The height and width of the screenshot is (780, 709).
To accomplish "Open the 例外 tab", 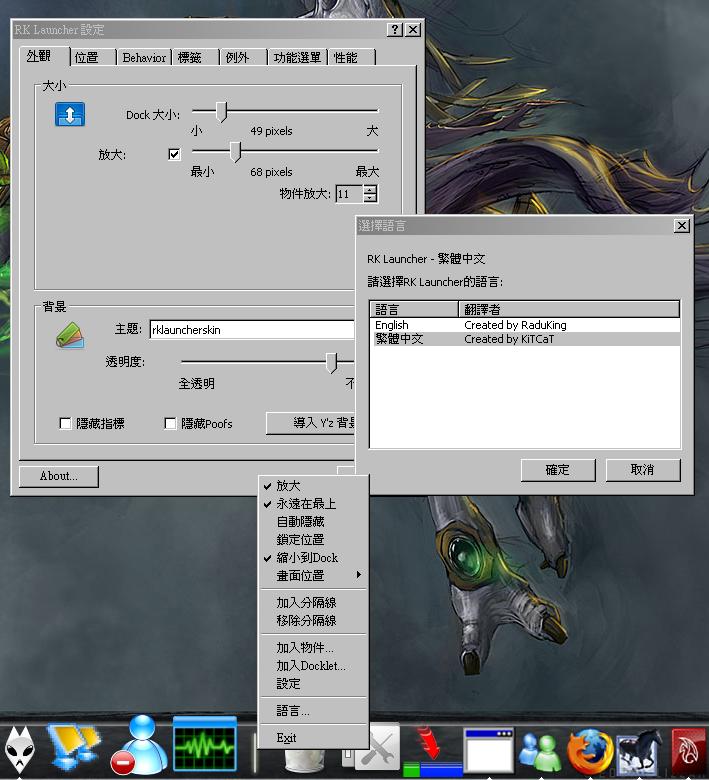I will [243, 58].
